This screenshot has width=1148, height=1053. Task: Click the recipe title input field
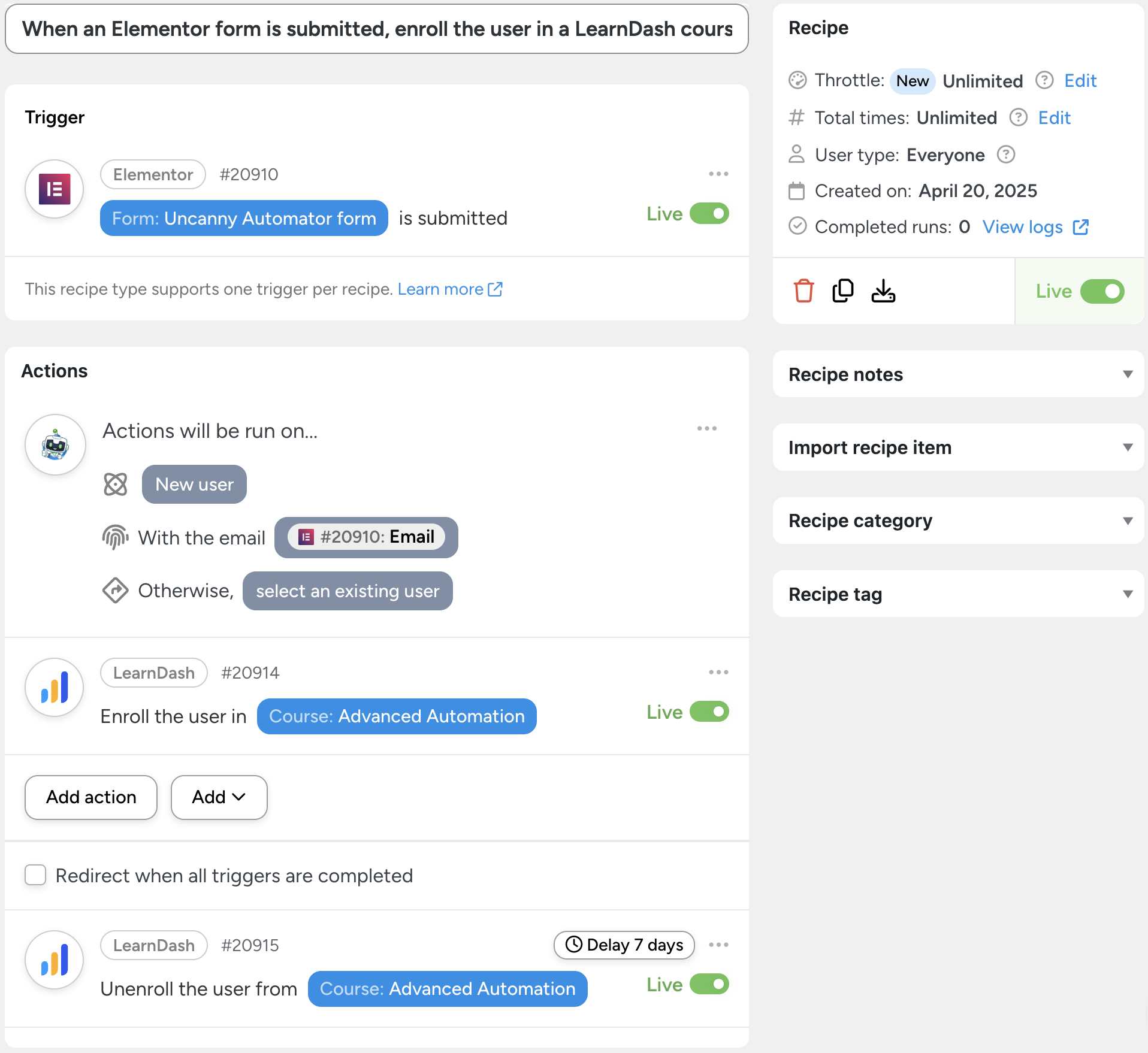pyautogui.click(x=377, y=29)
